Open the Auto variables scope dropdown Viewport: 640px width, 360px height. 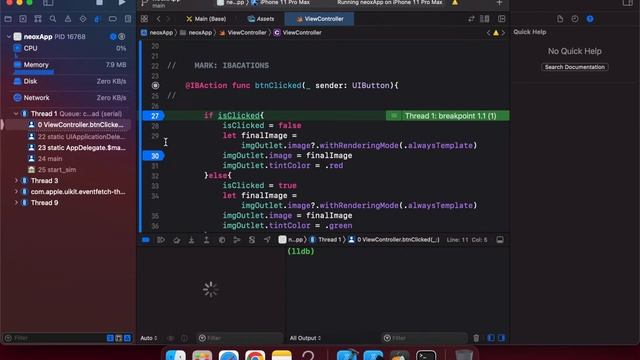[149, 338]
